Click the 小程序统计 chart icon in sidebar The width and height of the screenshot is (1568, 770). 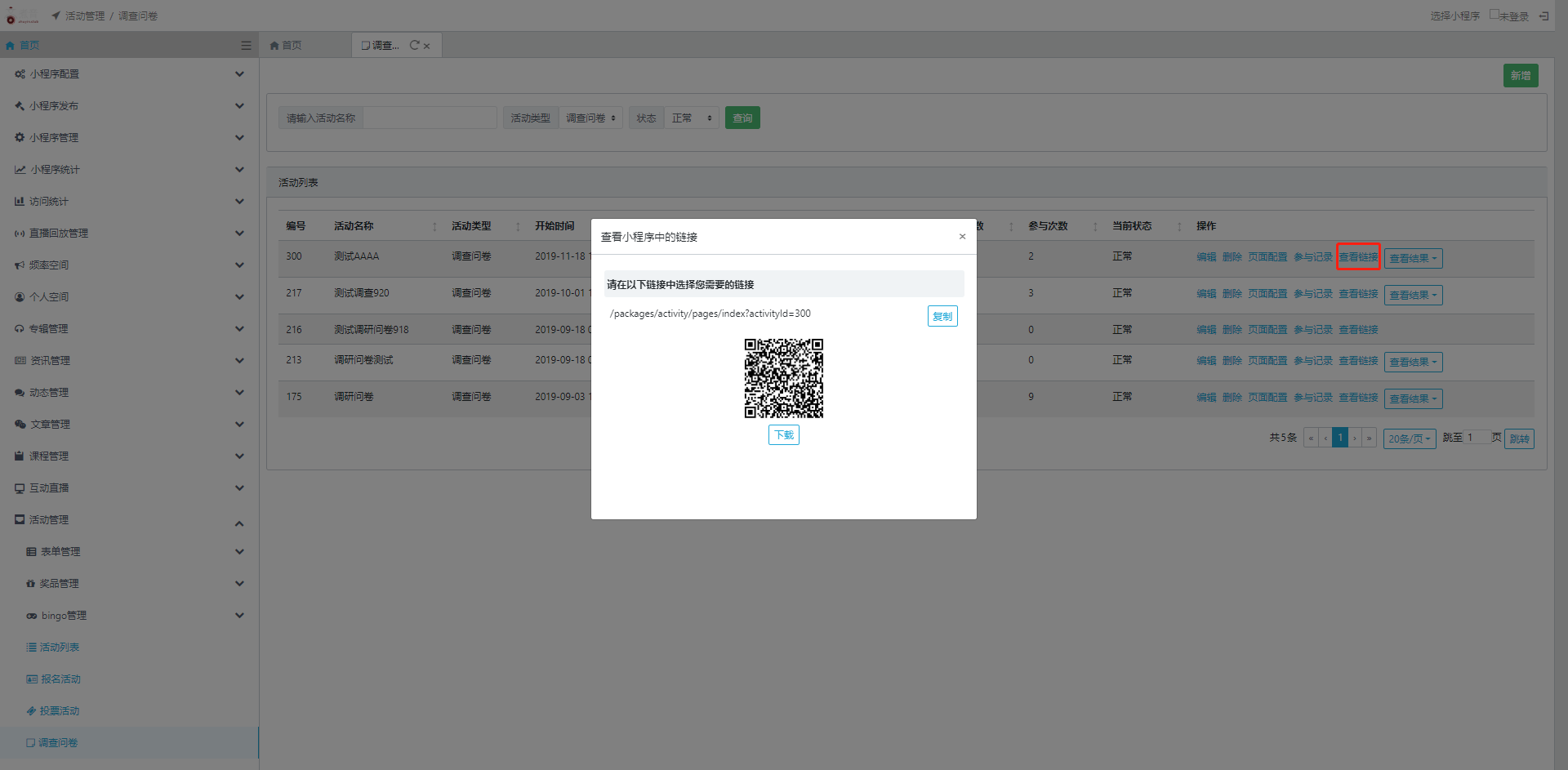[x=20, y=170]
